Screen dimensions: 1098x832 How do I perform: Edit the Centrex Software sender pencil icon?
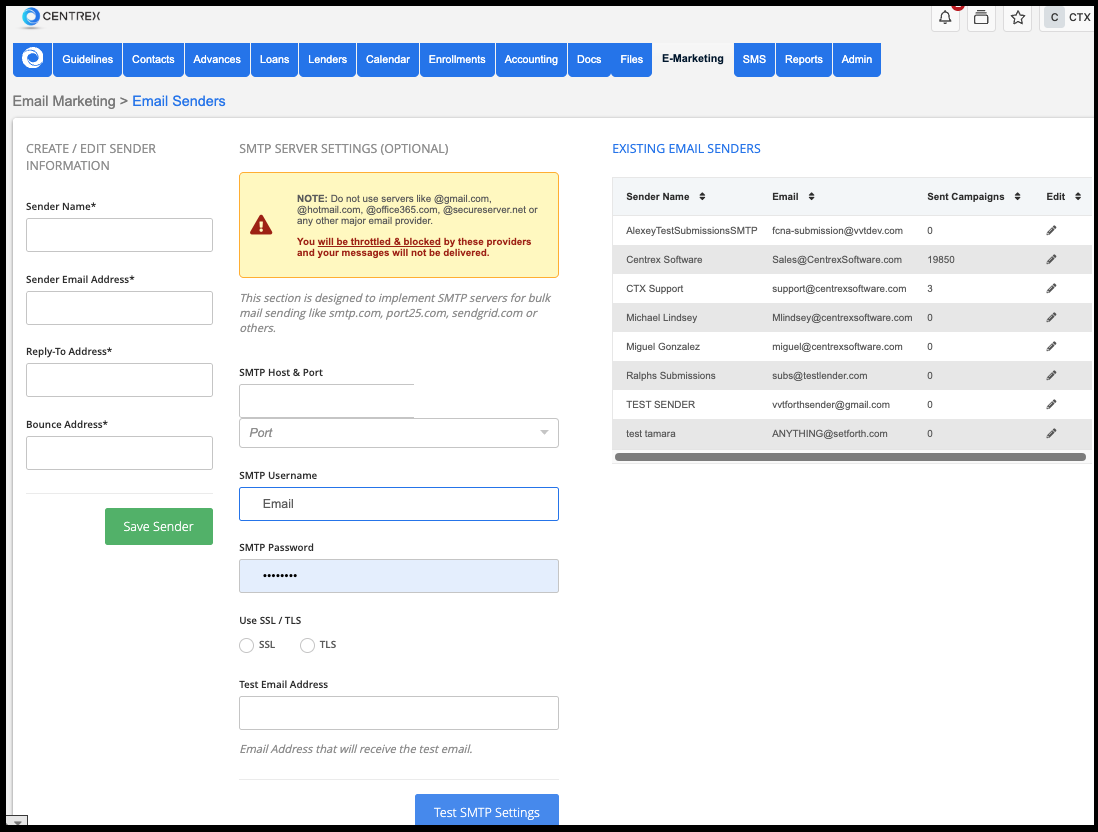click(x=1051, y=259)
